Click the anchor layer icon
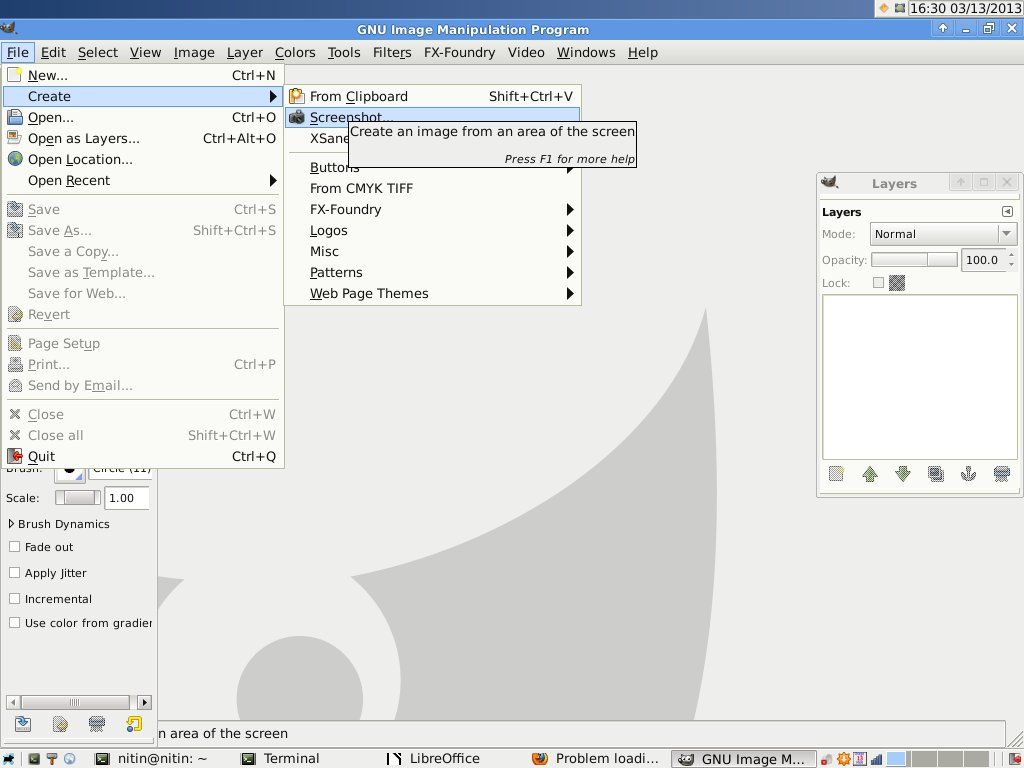The image size is (1024, 768). pos(968,474)
